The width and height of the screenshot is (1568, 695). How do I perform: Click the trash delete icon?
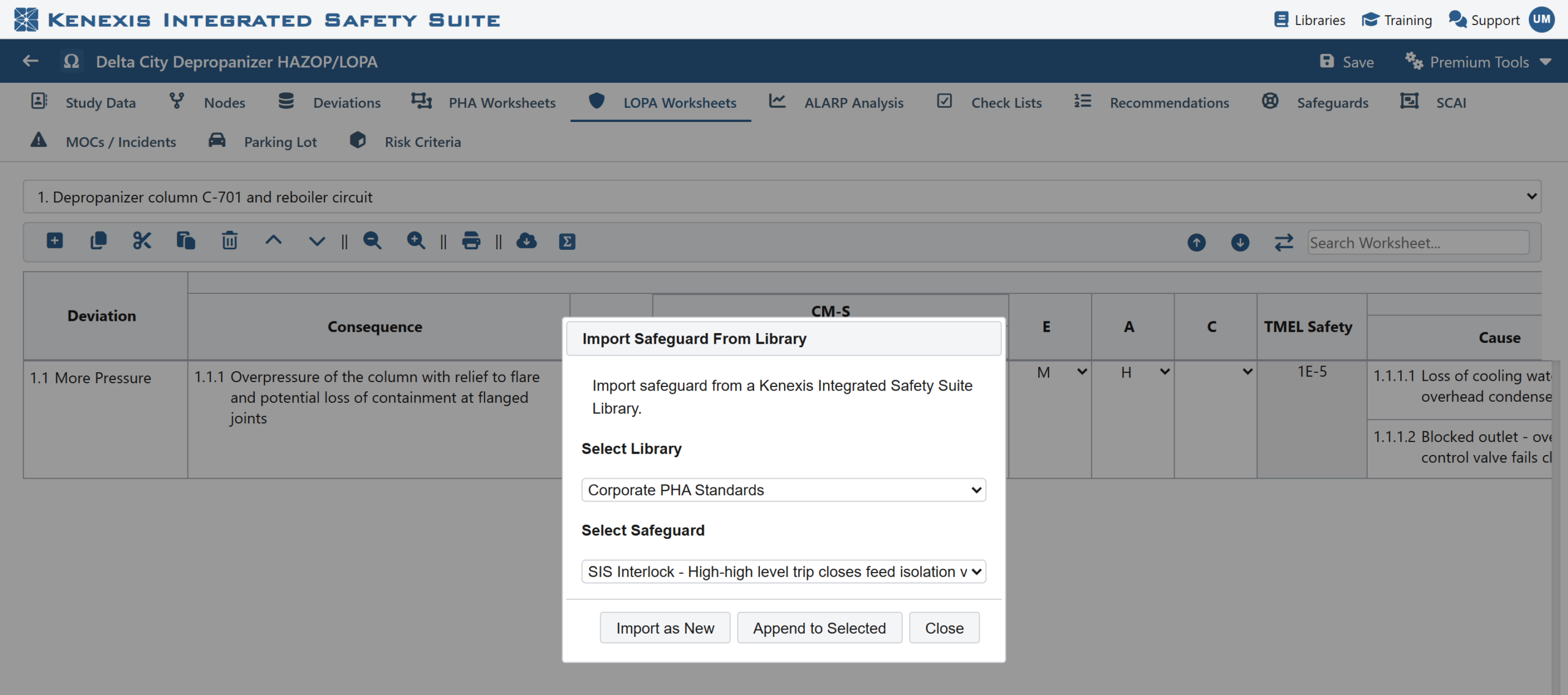230,241
